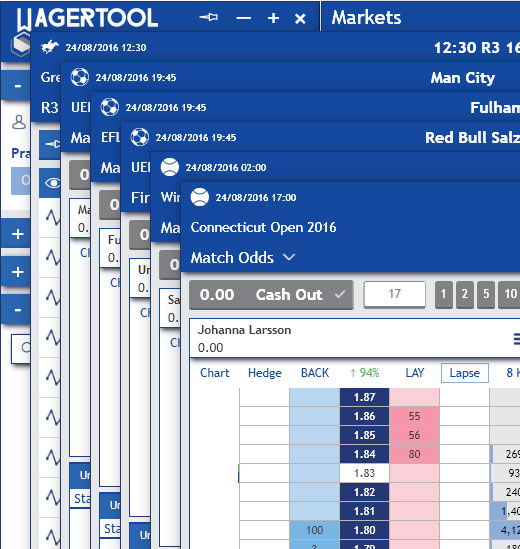520x549 pixels.
Task: Click the user profile icon in left sidebar
Action: [19, 122]
